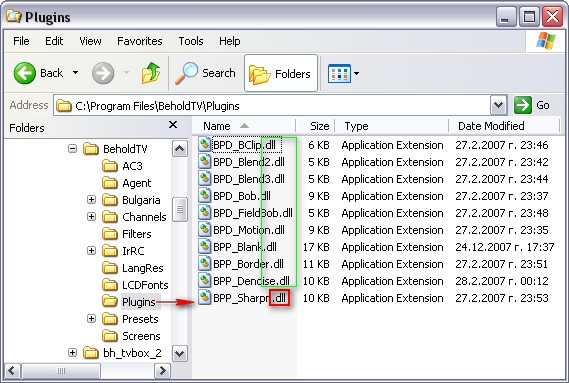Click the BPP_Blank.dll file icon
Screen dimensions: 569x383
[x=205, y=247]
